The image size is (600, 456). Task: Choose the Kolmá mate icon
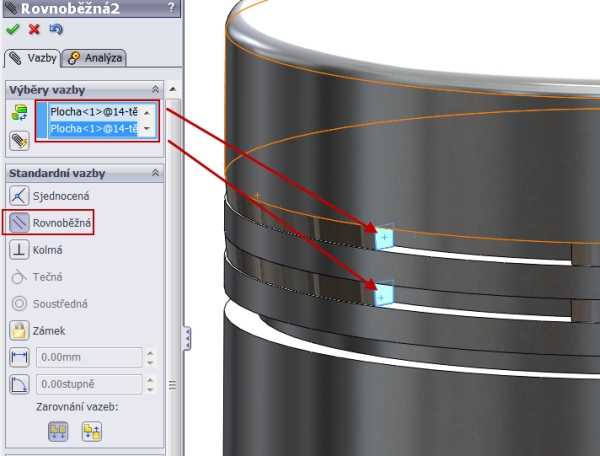tap(19, 250)
